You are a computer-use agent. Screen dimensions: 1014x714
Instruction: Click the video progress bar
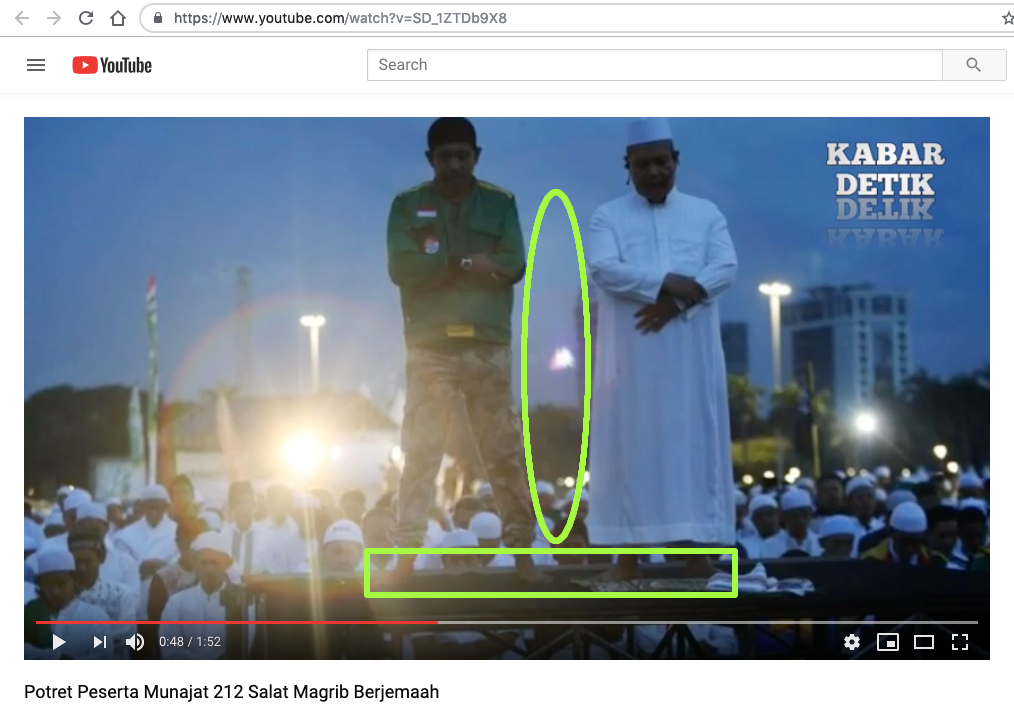coord(600,622)
